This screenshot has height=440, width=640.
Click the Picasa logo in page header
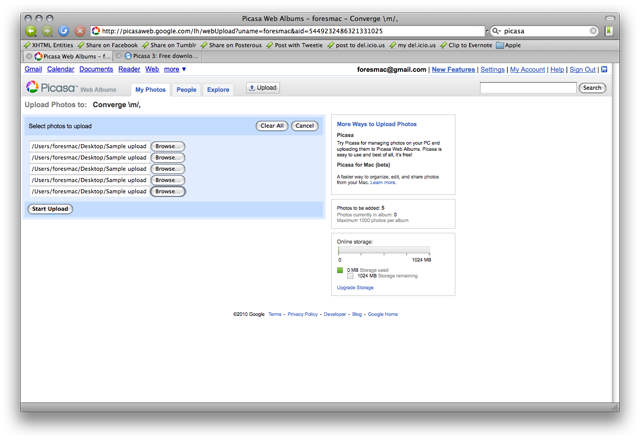[52, 88]
